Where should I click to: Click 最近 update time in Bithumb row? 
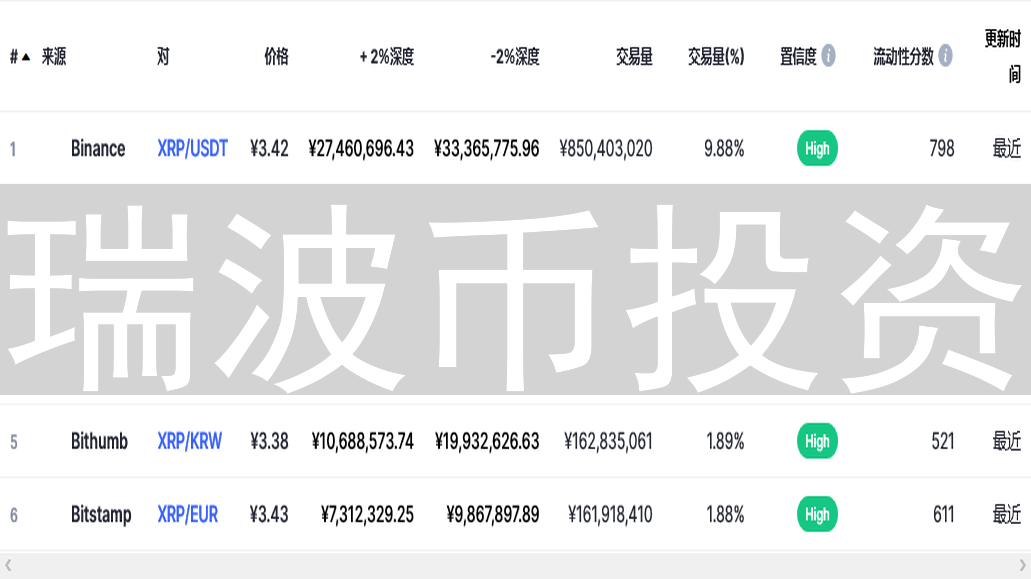click(x=1007, y=441)
